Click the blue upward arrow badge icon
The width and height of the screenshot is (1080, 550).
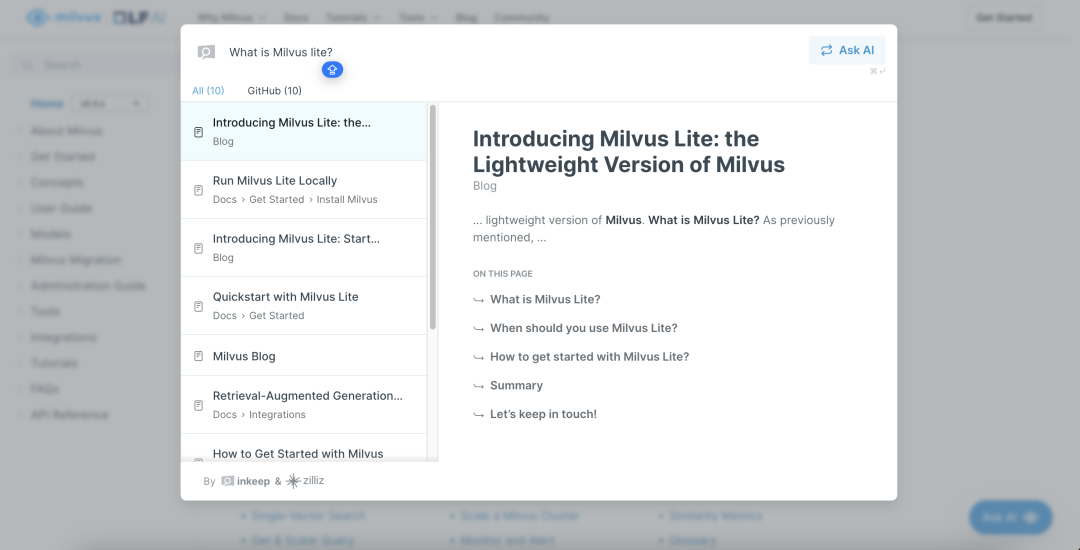[x=332, y=69]
